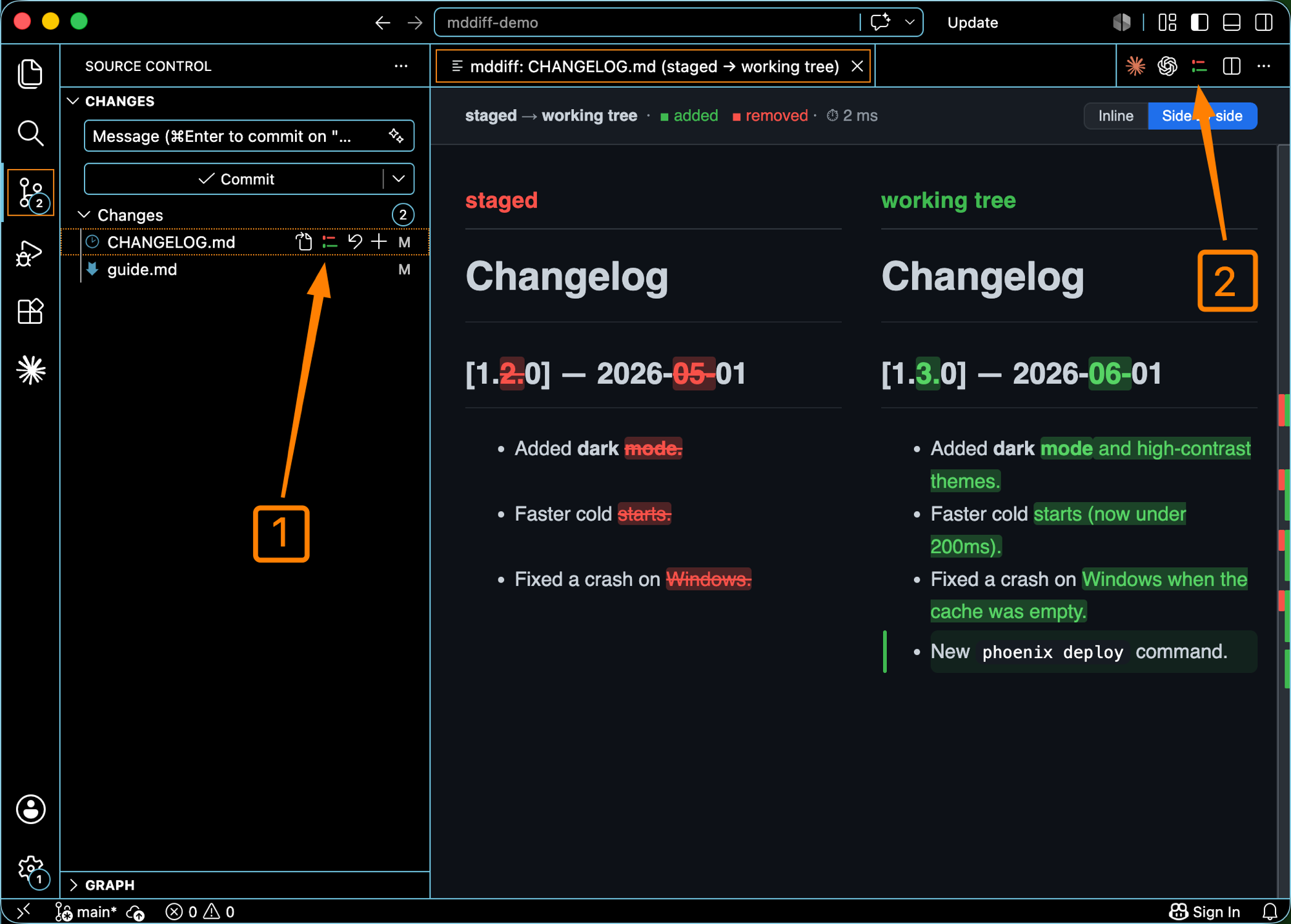This screenshot has height=924, width=1291.
Task: Navigate forward with right arrow
Action: tap(415, 23)
